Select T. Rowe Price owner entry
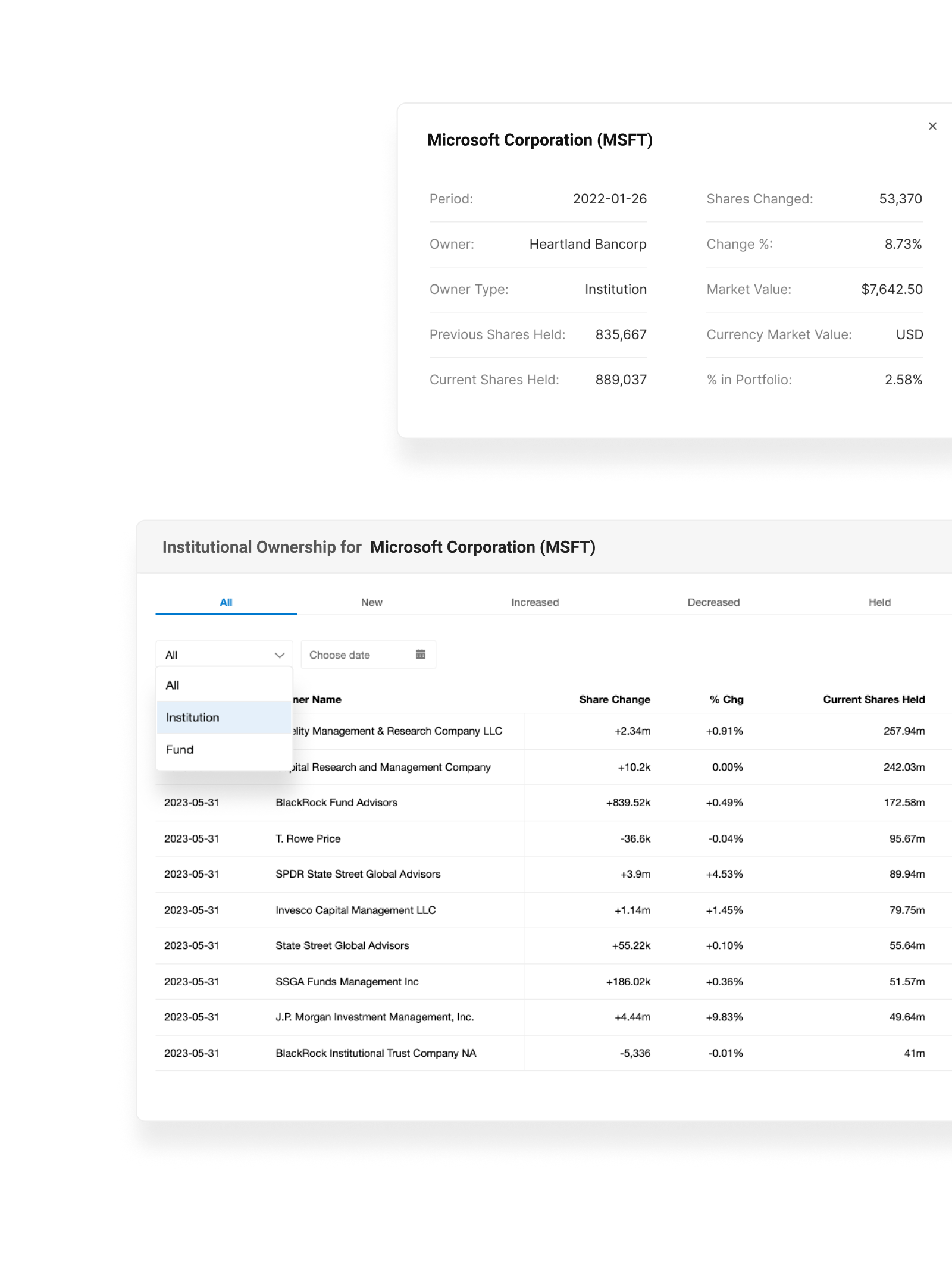 [x=308, y=839]
